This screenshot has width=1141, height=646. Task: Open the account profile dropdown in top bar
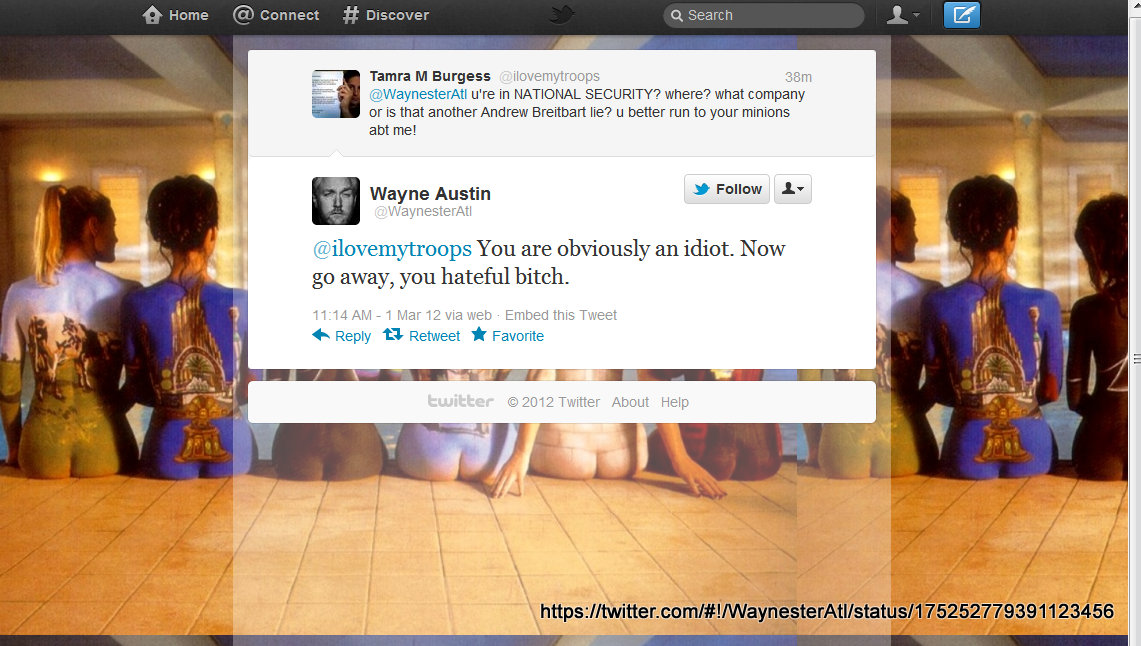tap(902, 15)
